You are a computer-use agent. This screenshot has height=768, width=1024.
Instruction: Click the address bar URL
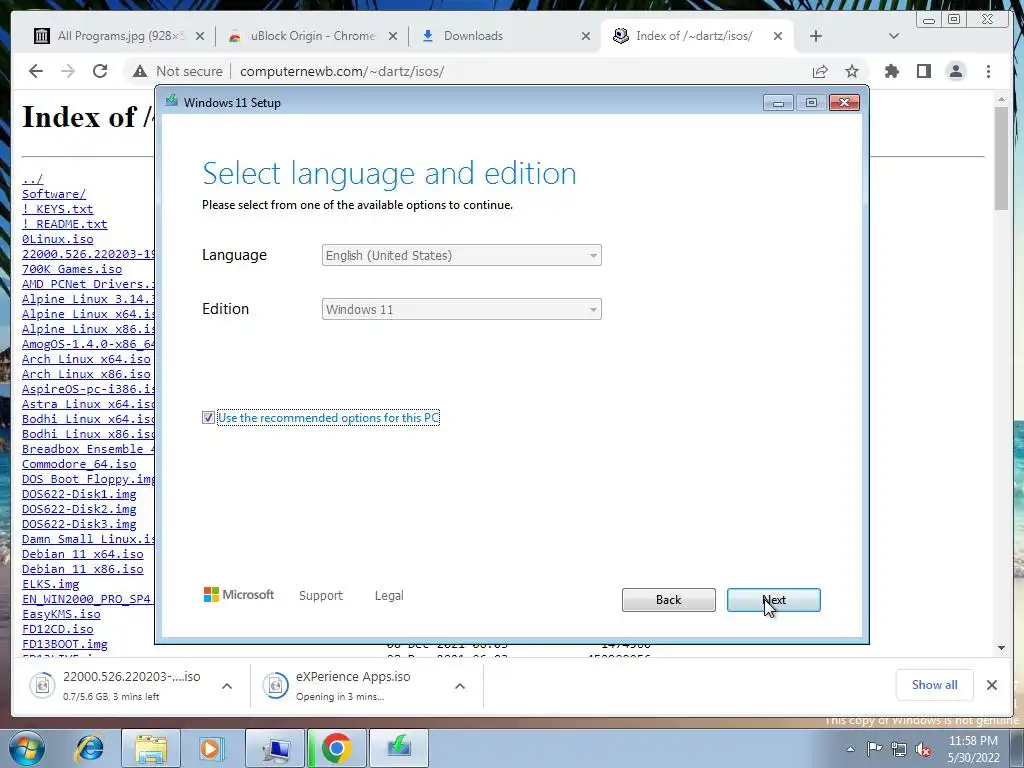342,71
